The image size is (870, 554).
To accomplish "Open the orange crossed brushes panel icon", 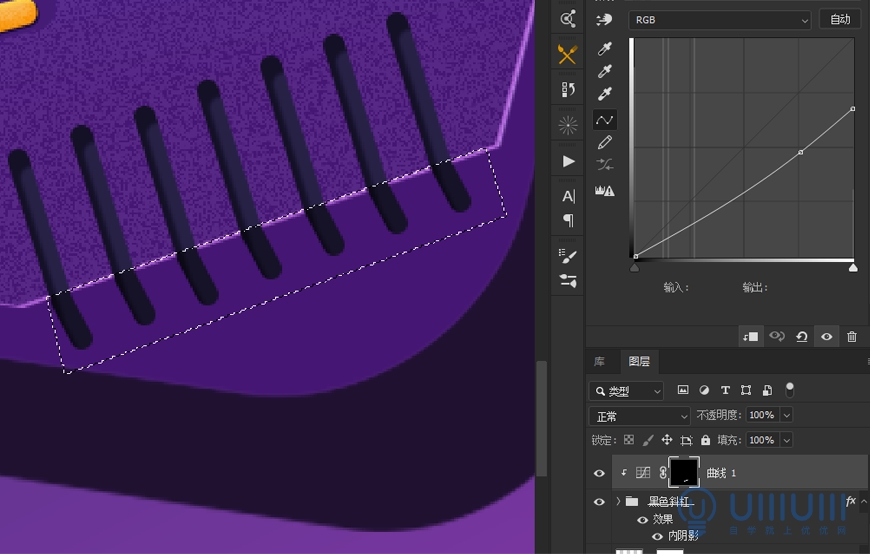I will 567,54.
